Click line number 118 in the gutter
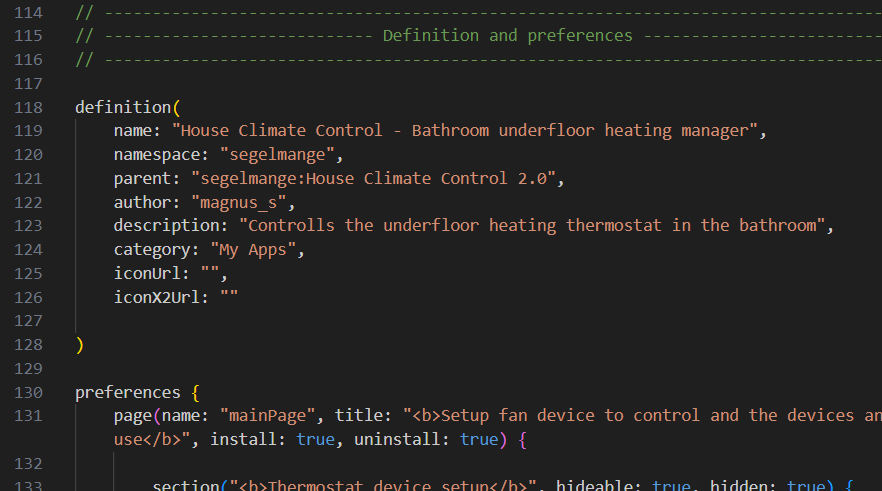 pyautogui.click(x=28, y=107)
